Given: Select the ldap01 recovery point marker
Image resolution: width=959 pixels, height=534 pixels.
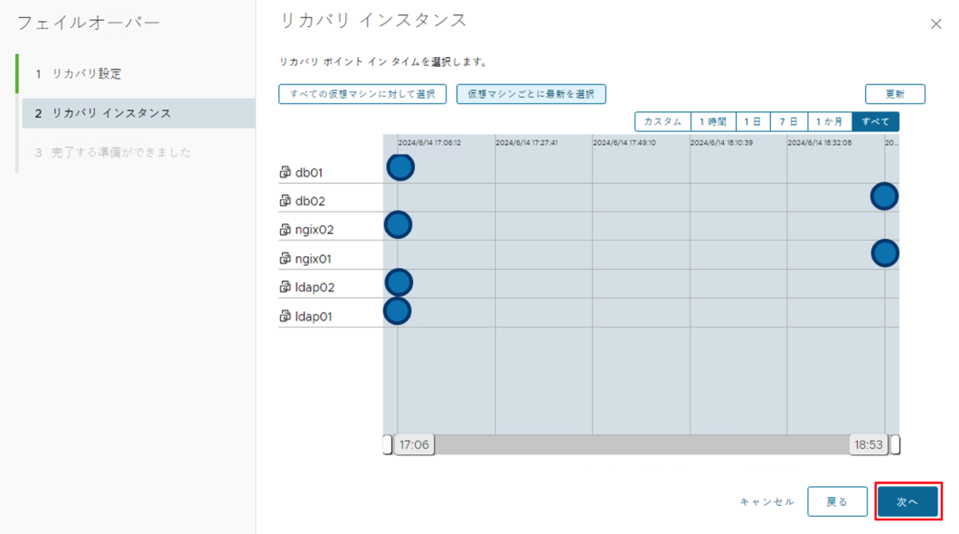Looking at the screenshot, I should tap(398, 311).
